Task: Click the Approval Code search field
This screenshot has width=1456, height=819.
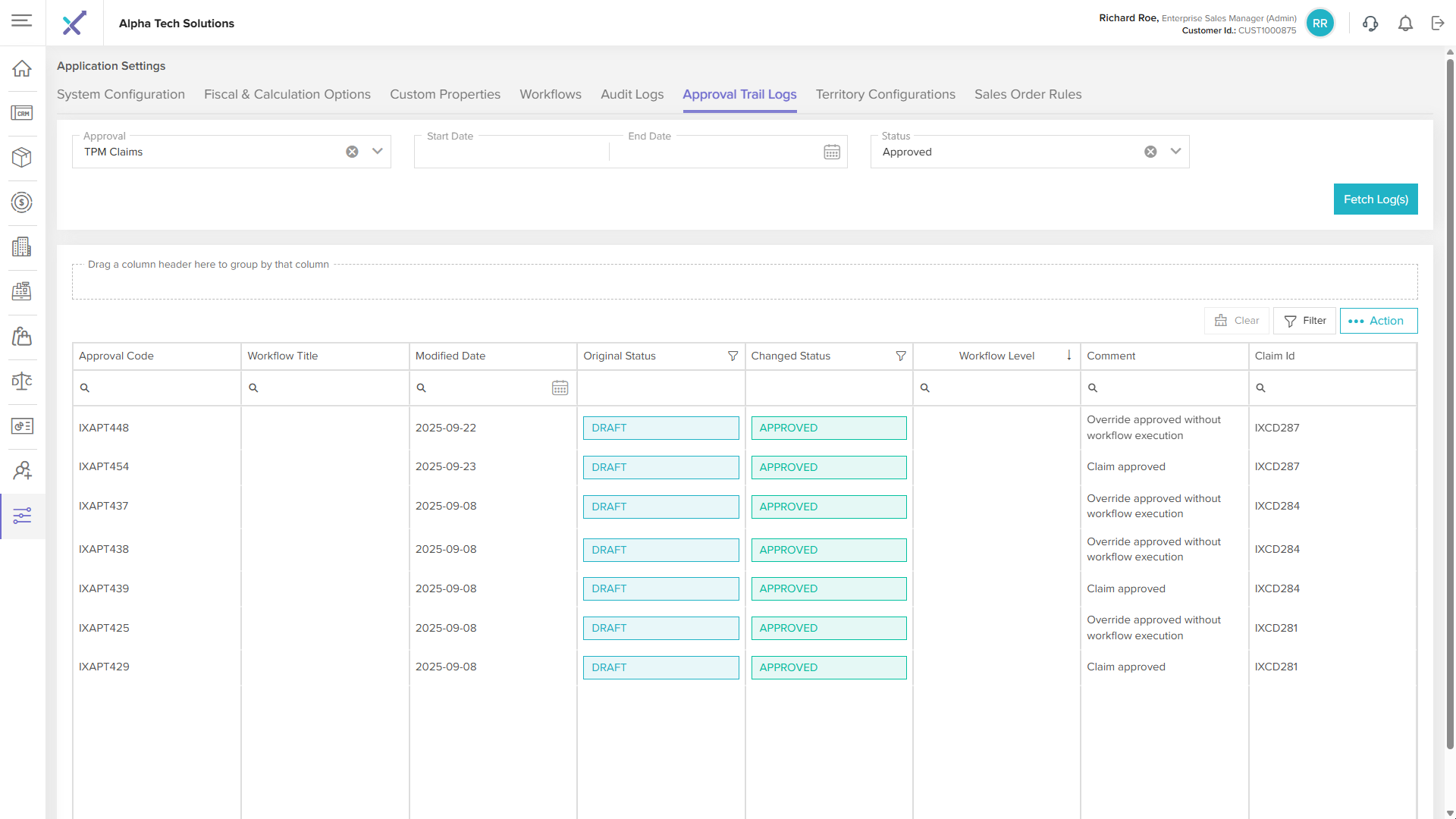Action: (x=162, y=388)
